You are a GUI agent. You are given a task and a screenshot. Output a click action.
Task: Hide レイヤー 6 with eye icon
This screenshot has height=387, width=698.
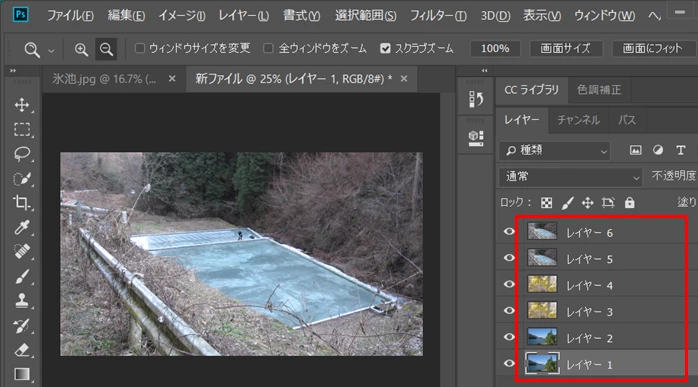509,232
